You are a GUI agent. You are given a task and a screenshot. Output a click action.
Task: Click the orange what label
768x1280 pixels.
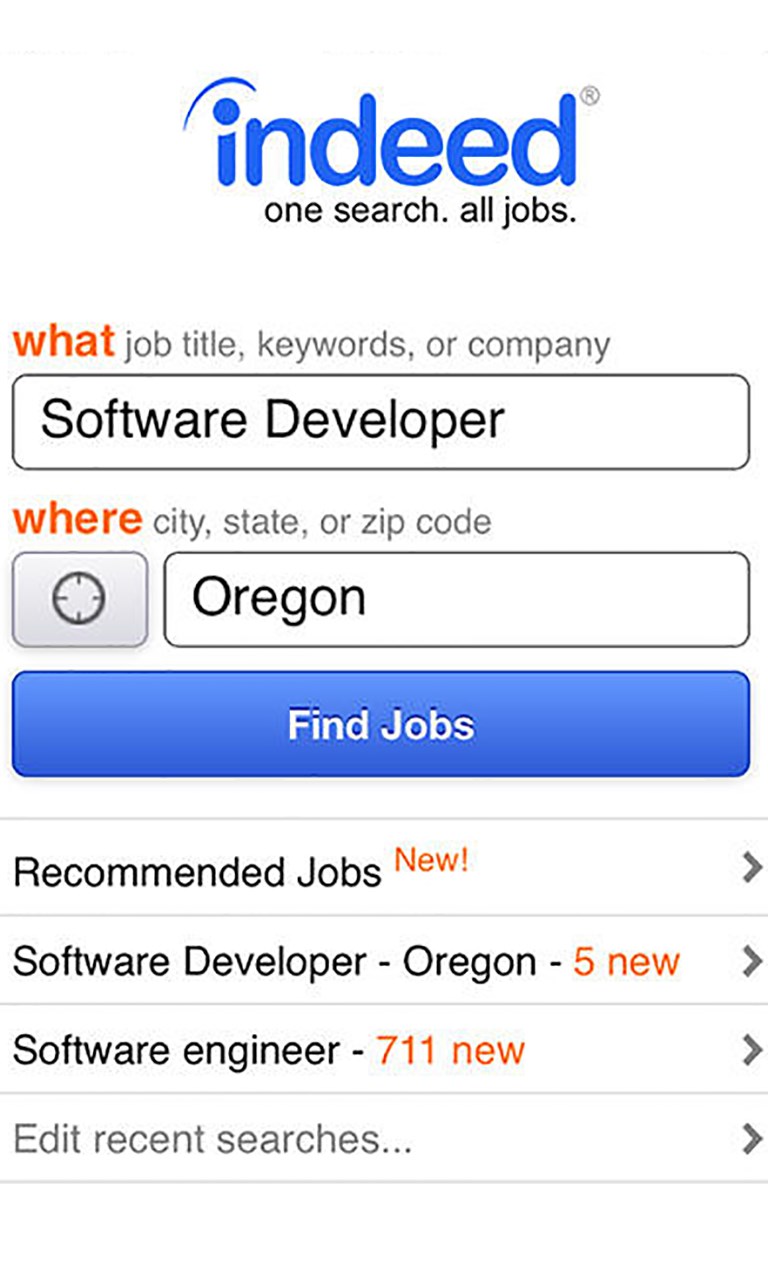click(63, 342)
